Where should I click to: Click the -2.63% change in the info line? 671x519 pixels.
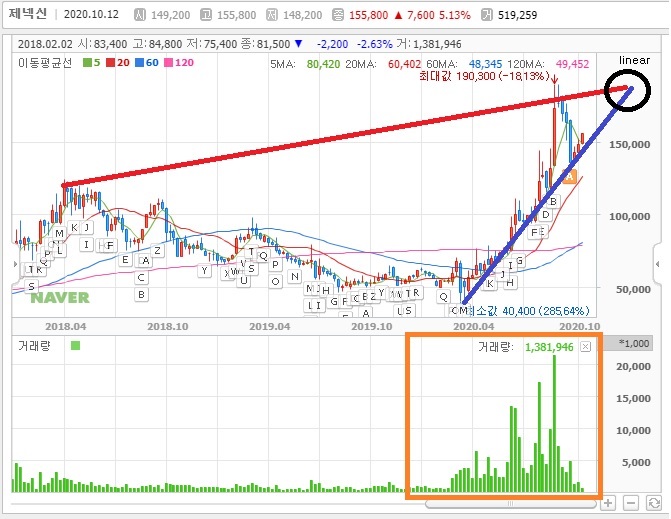374,44
